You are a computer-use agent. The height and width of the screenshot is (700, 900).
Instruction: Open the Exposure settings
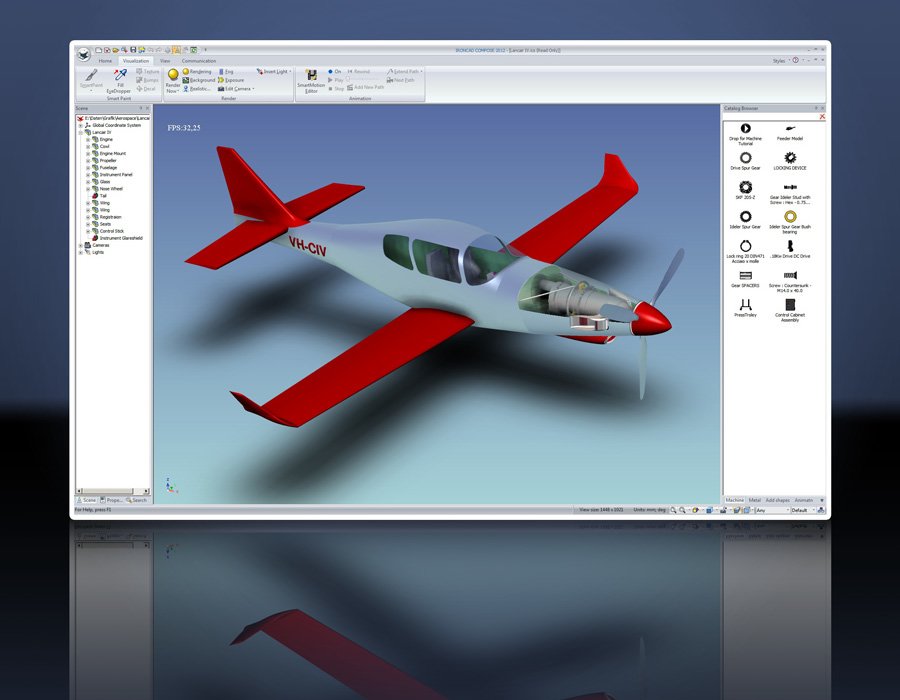pos(231,80)
